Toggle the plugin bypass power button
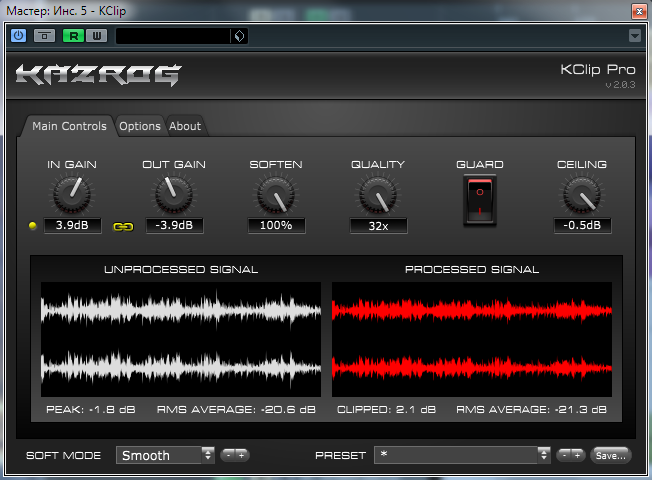Image resolution: width=652 pixels, height=480 pixels. 18,36
